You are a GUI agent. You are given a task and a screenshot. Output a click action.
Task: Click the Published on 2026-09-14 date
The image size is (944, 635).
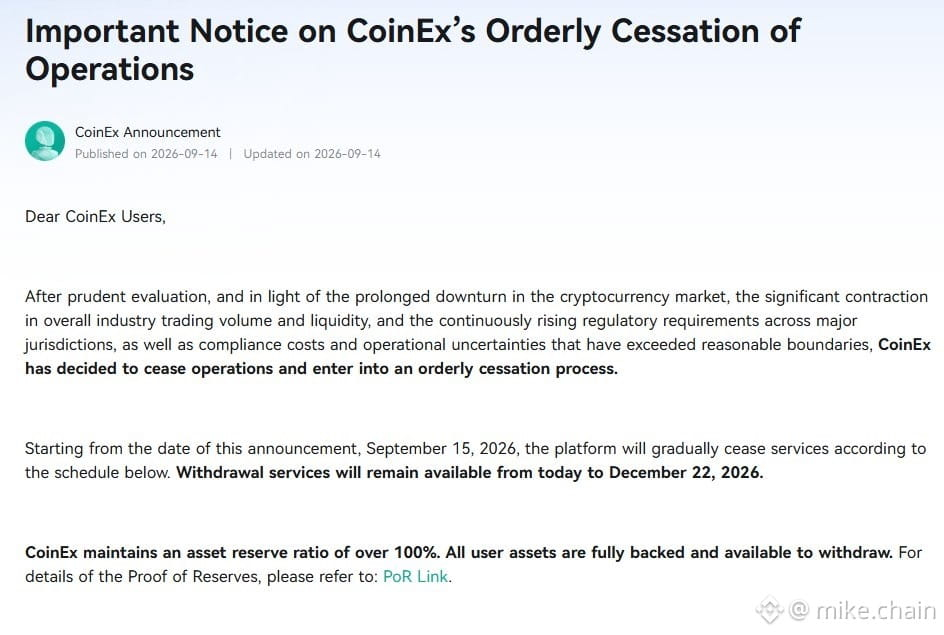[x=146, y=153]
